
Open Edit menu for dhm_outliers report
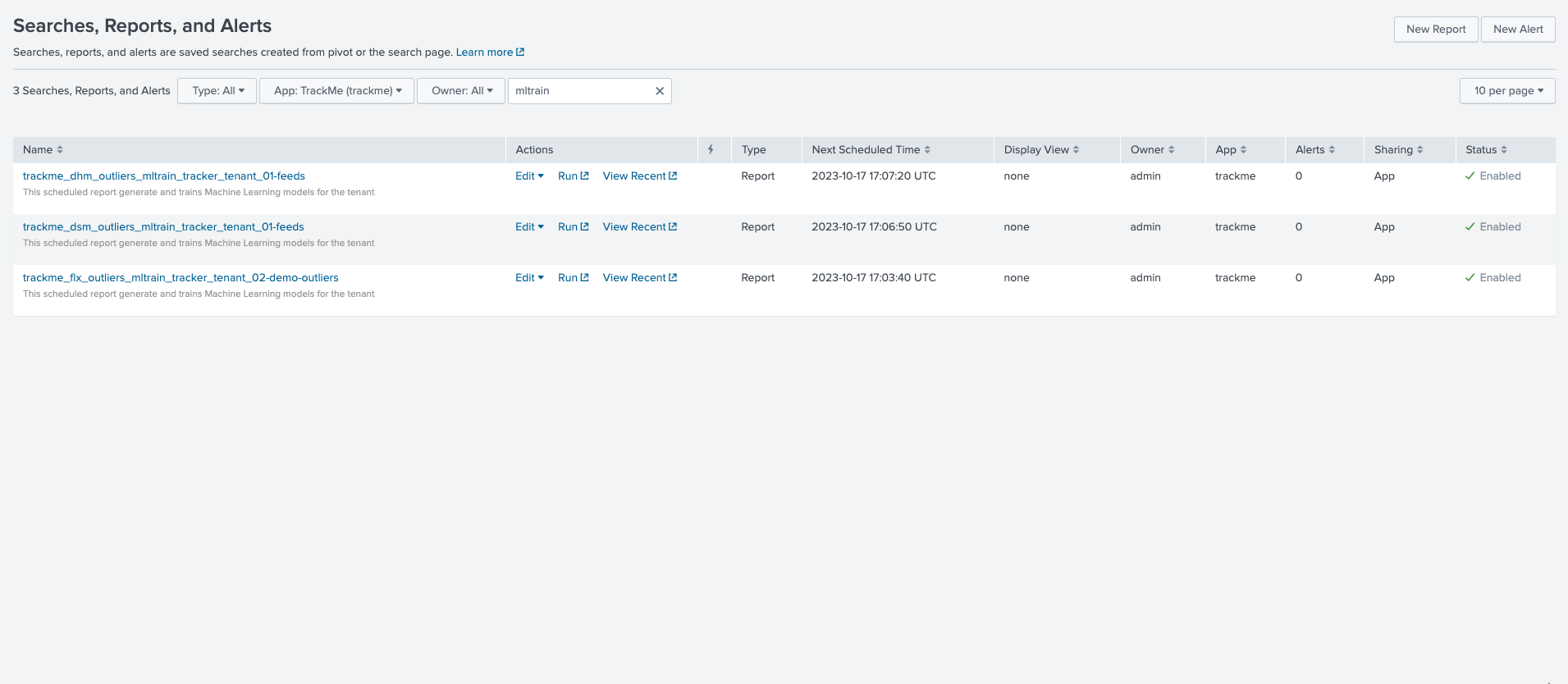coord(529,176)
